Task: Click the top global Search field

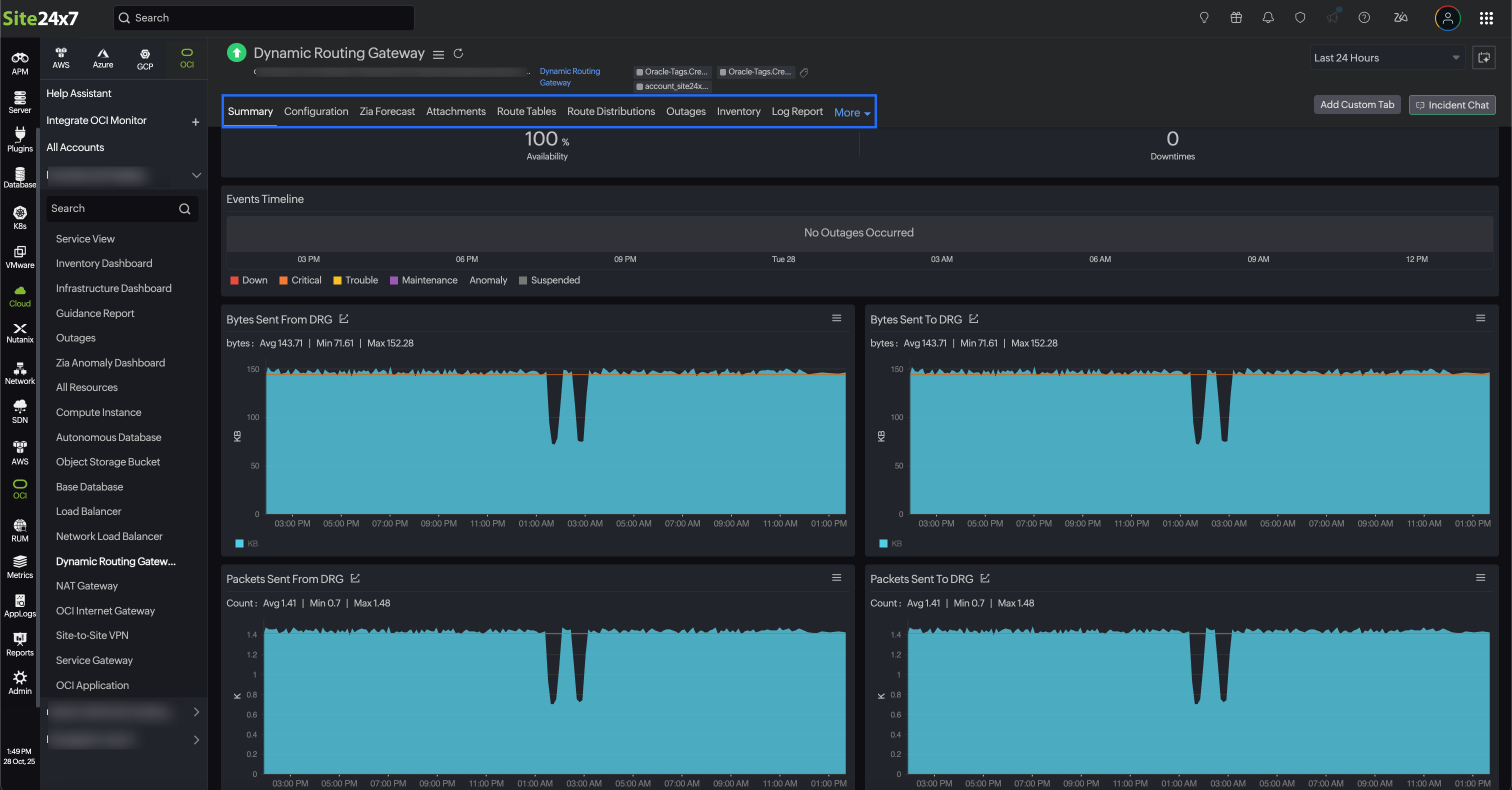Action: (x=264, y=18)
